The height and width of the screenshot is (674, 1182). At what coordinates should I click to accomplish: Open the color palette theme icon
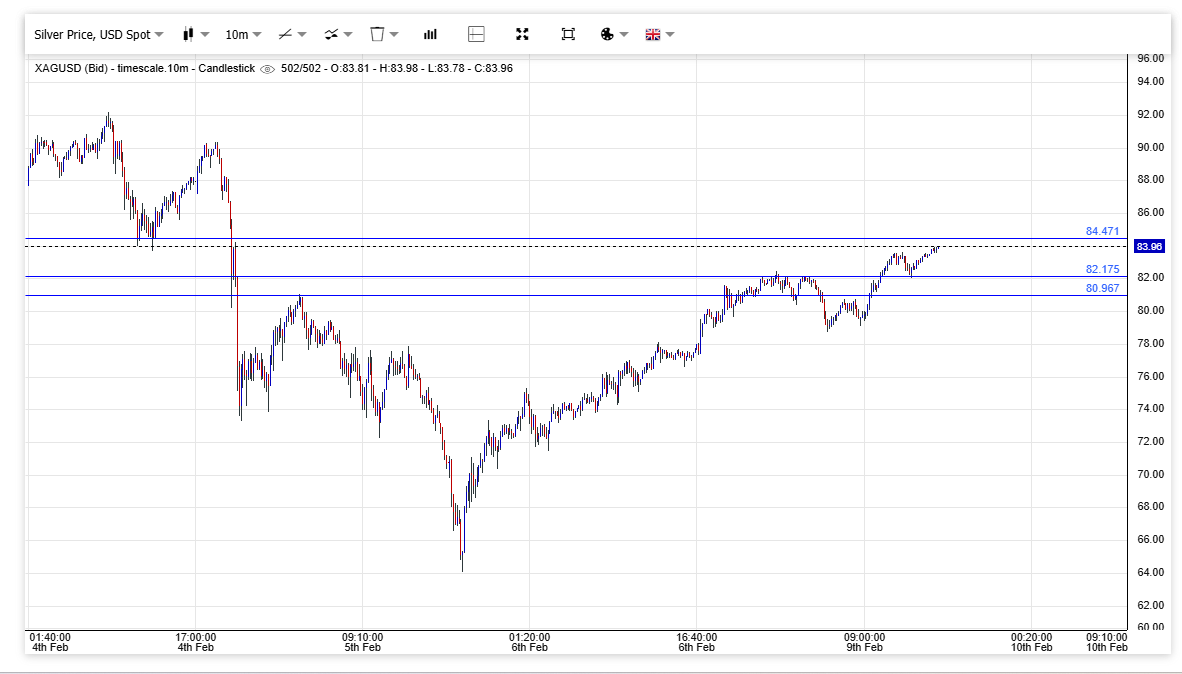(x=612, y=34)
